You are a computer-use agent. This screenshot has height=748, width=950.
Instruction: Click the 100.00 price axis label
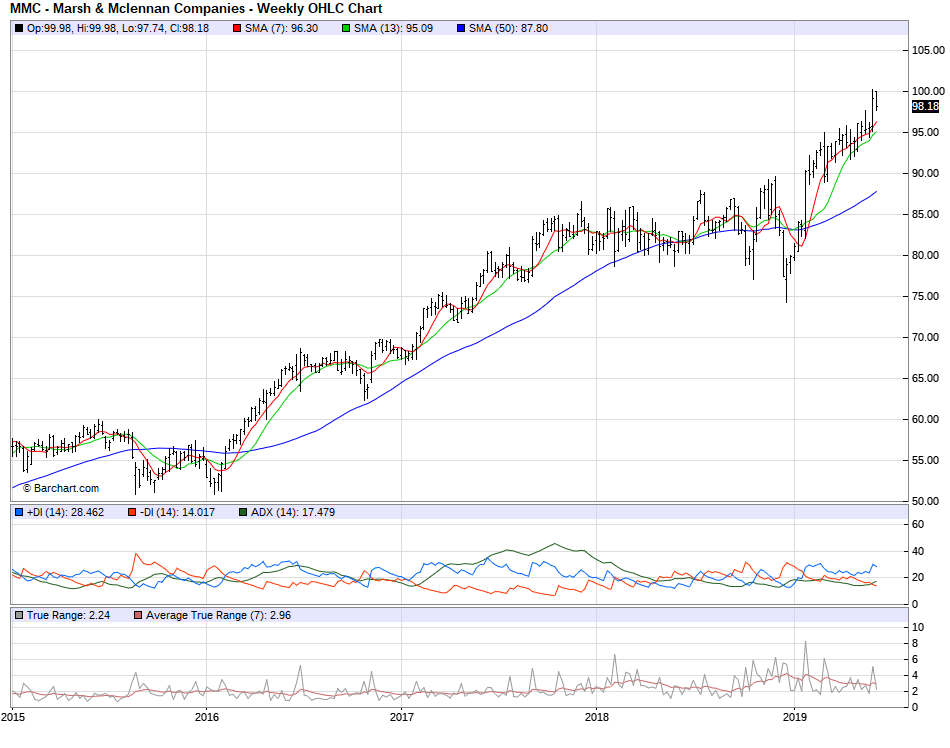[x=928, y=91]
